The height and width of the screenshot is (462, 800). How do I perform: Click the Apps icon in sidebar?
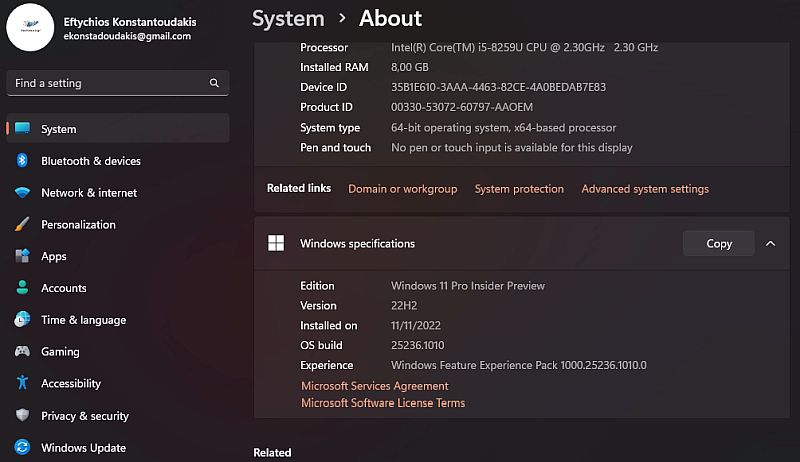[x=22, y=255]
